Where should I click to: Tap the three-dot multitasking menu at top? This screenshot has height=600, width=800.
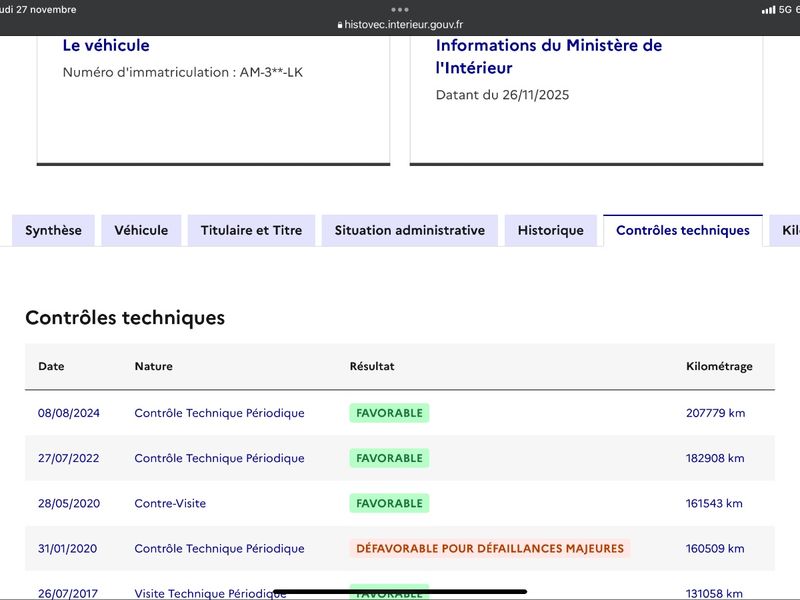[x=400, y=9]
